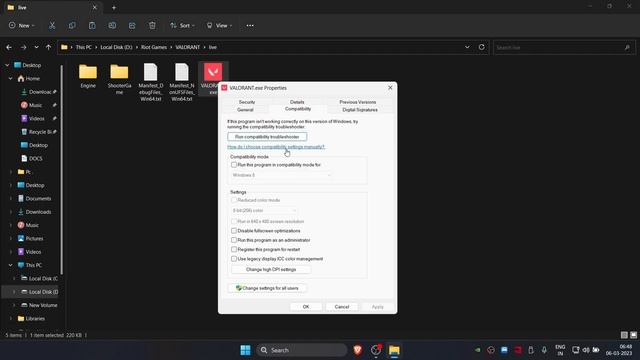Go forward with the Forward arrow

click(x=23, y=47)
